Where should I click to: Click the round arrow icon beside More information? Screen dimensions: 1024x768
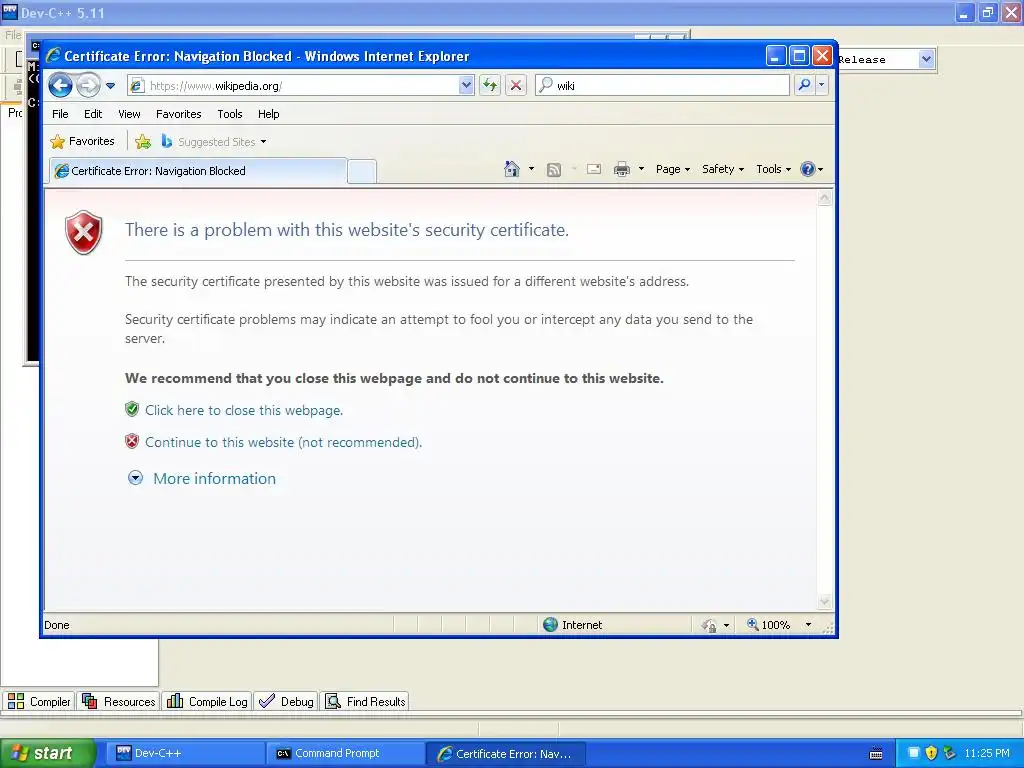click(x=135, y=478)
